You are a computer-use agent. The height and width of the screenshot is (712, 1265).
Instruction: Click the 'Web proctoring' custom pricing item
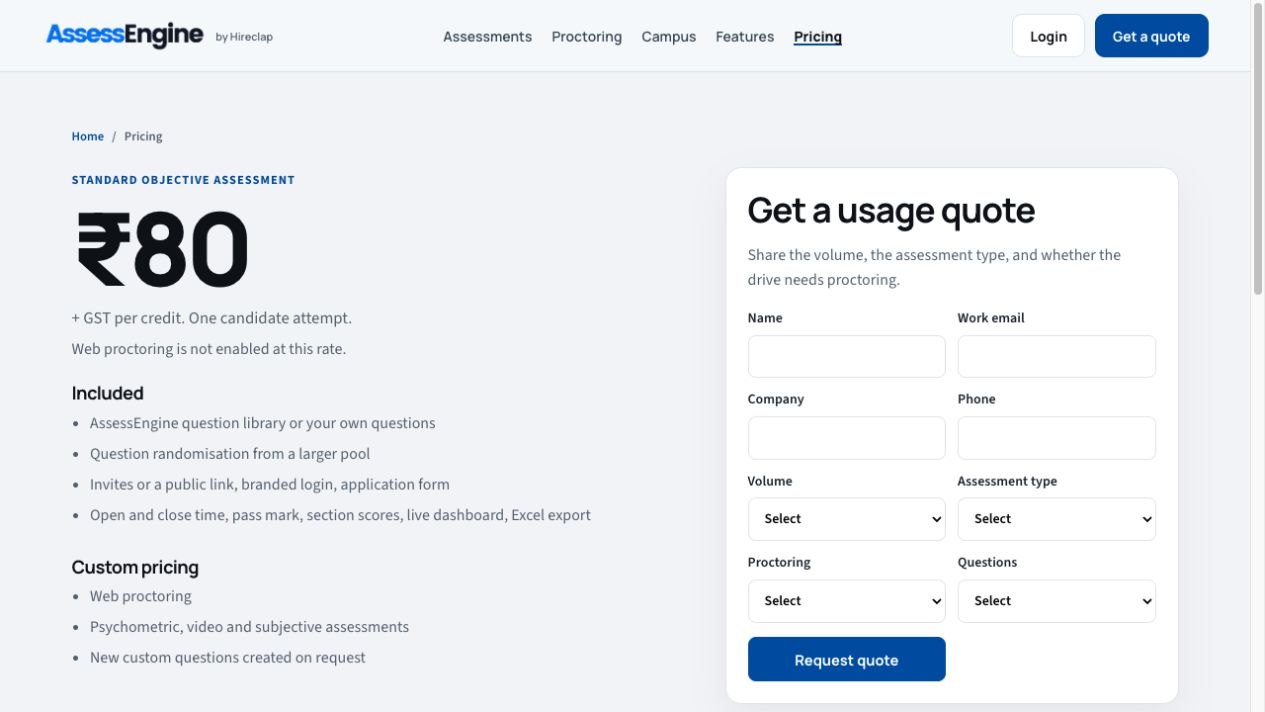pos(140,596)
